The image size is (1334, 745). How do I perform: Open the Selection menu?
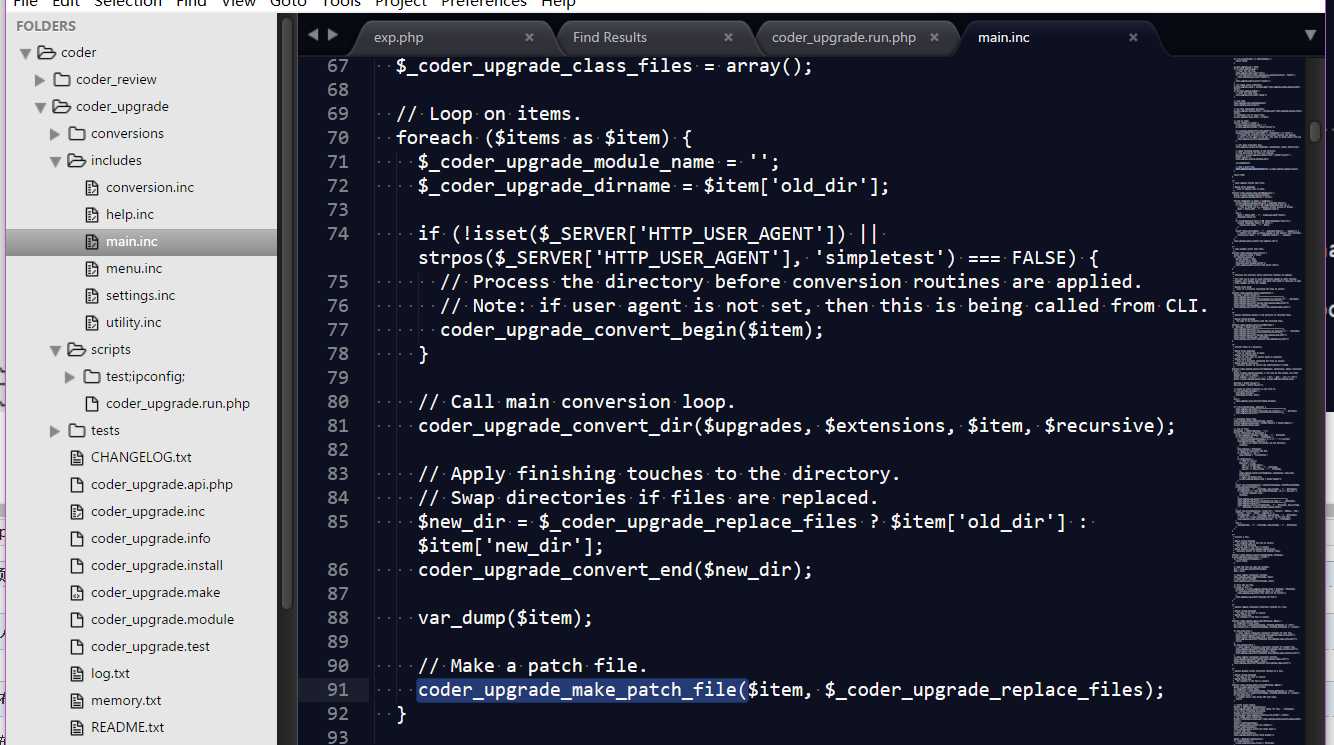click(x=128, y=3)
